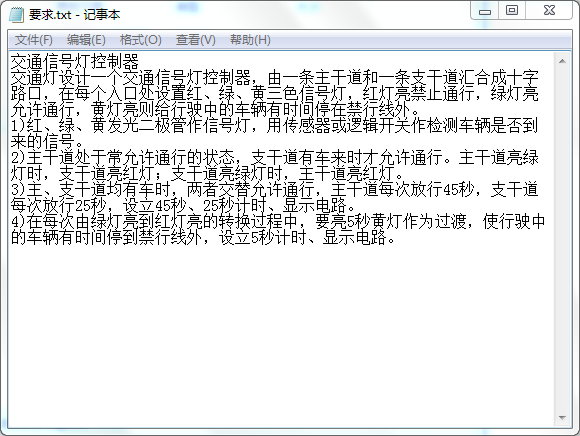Open the 格式(O) menu

click(x=141, y=40)
